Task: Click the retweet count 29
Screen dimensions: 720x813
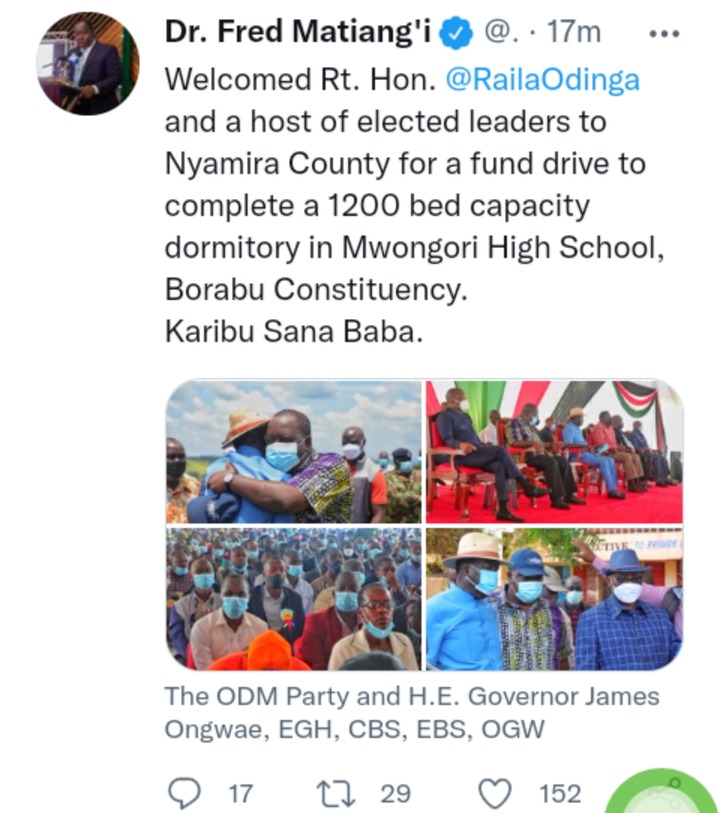Action: point(396,794)
